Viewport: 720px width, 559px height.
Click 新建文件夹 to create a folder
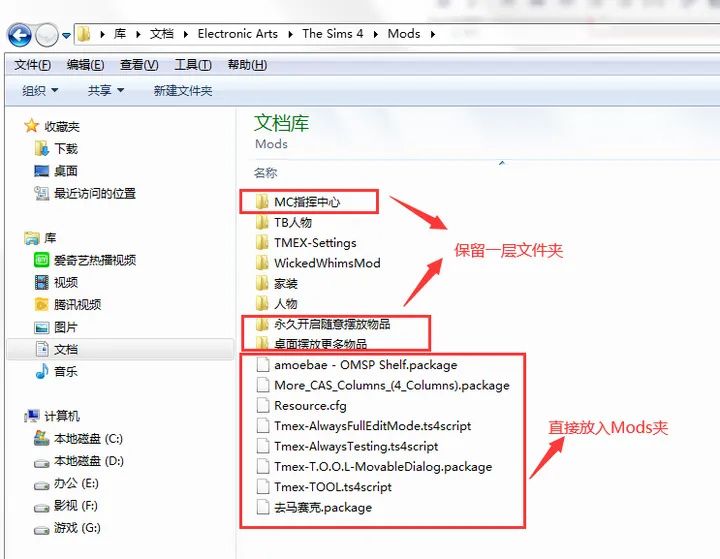tap(183, 90)
